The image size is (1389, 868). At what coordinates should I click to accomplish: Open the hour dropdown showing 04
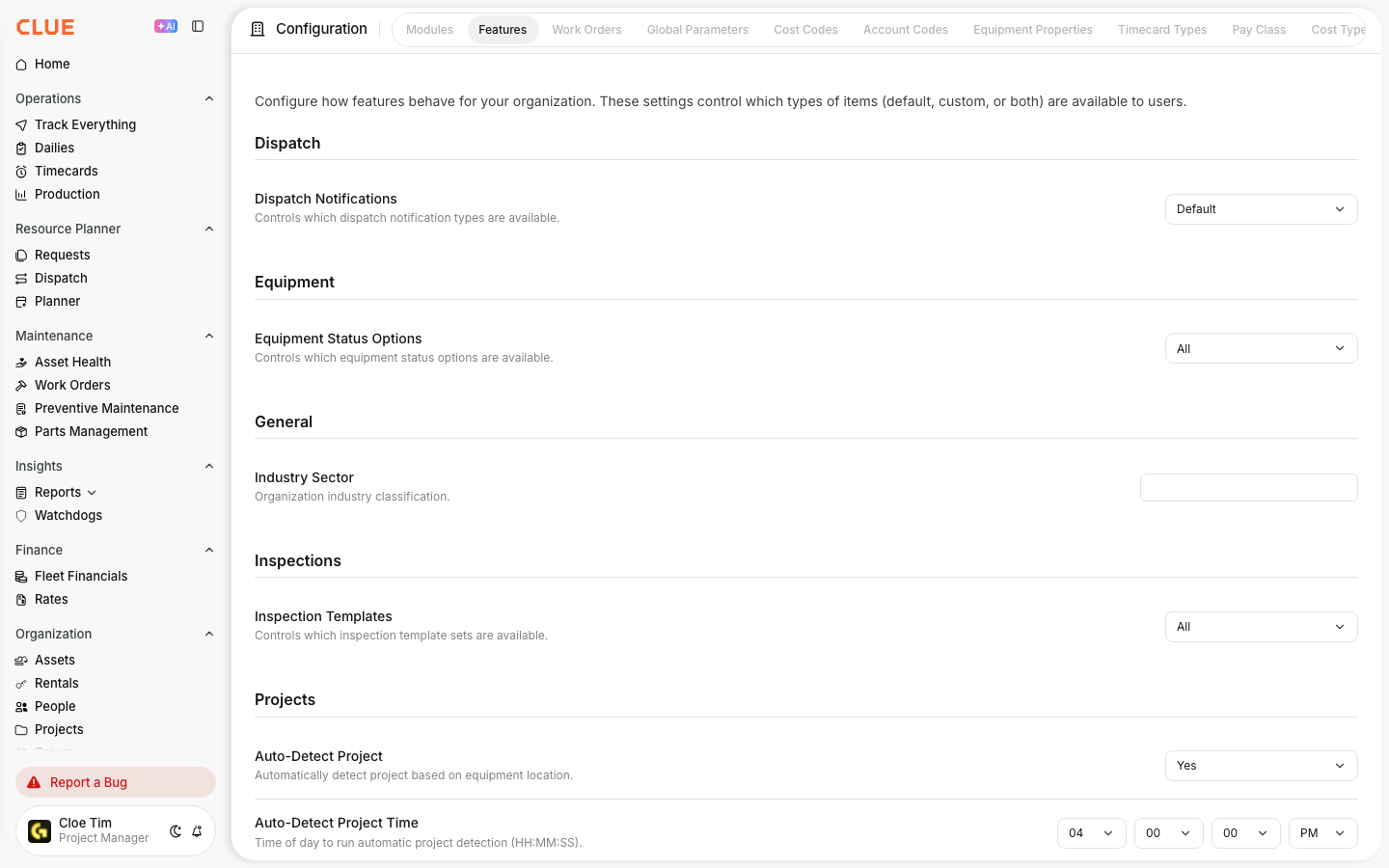1091,833
